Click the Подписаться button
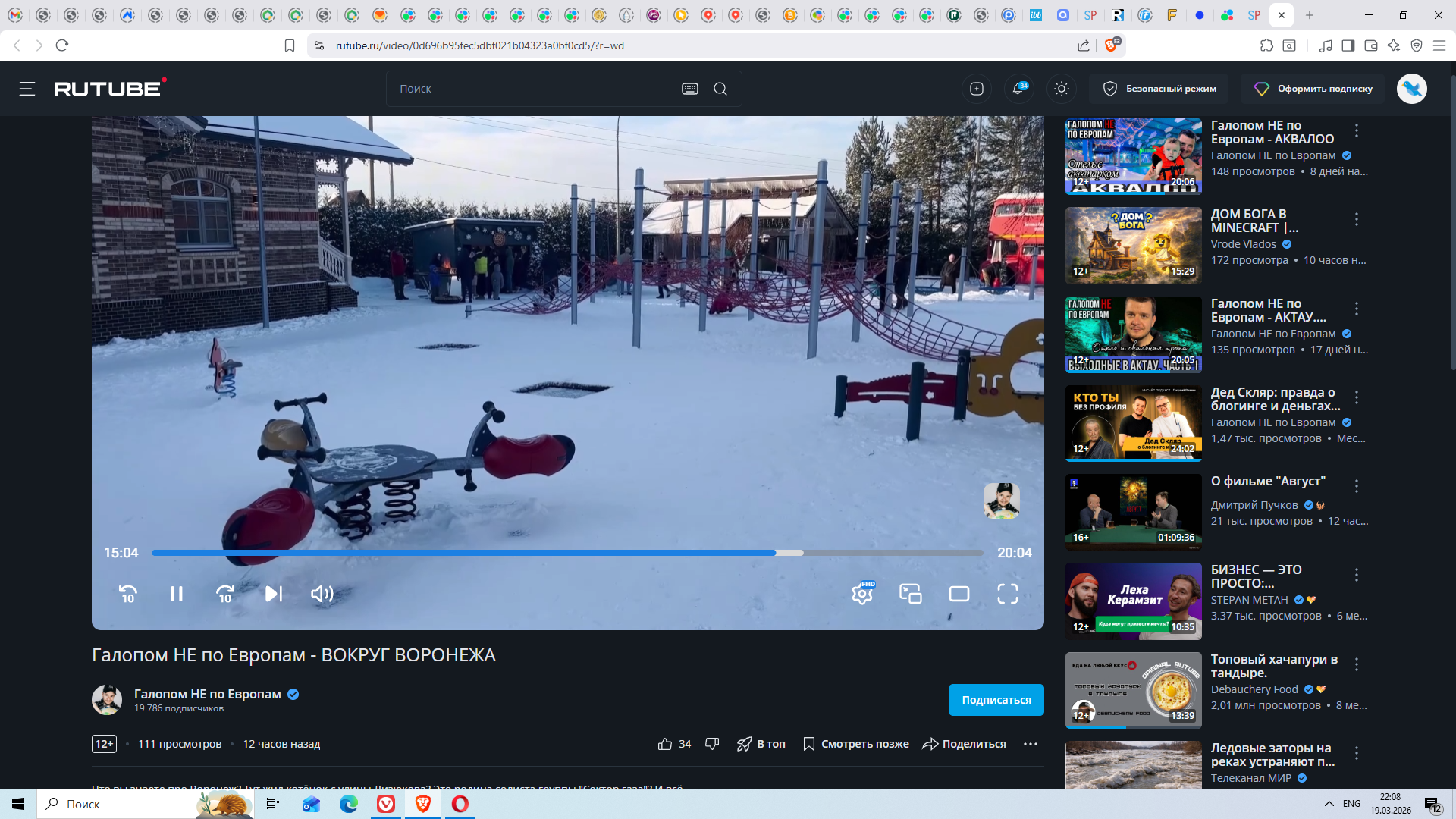The image size is (1456, 819). pos(996,700)
